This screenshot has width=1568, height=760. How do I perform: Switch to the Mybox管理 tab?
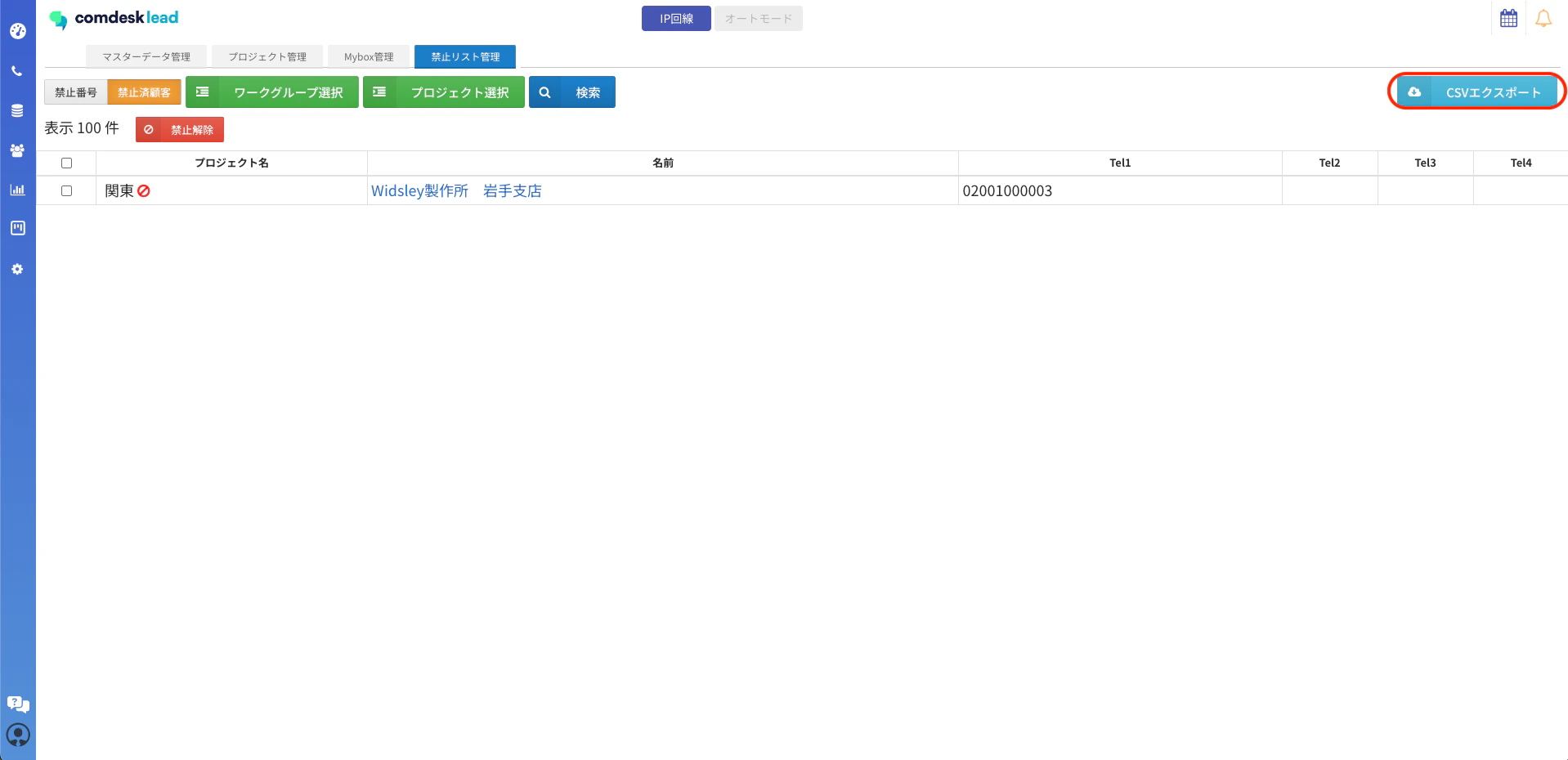tap(369, 56)
